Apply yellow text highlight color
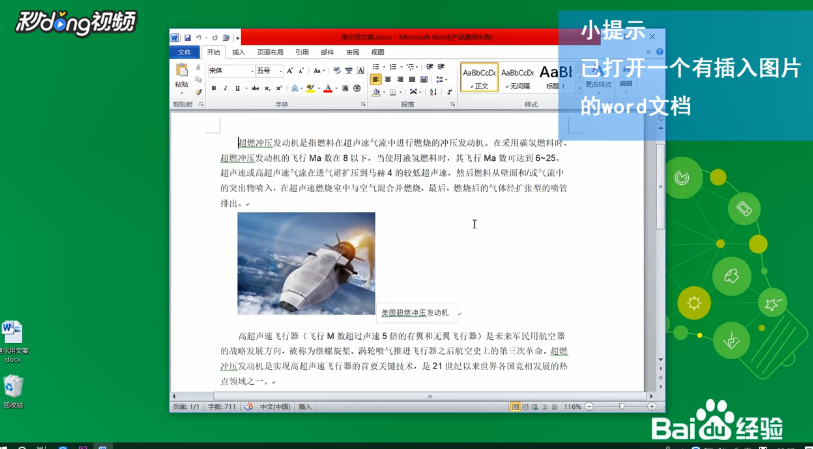Image resolution: width=813 pixels, height=449 pixels. click(310, 88)
